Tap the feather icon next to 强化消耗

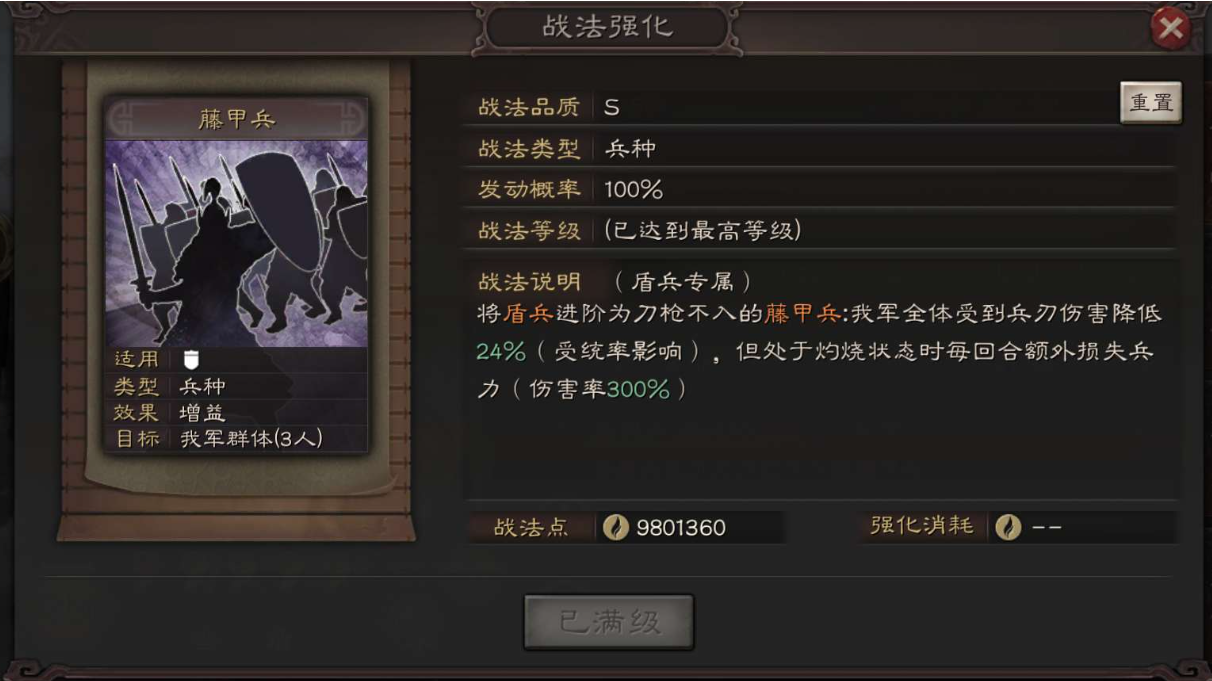1008,527
